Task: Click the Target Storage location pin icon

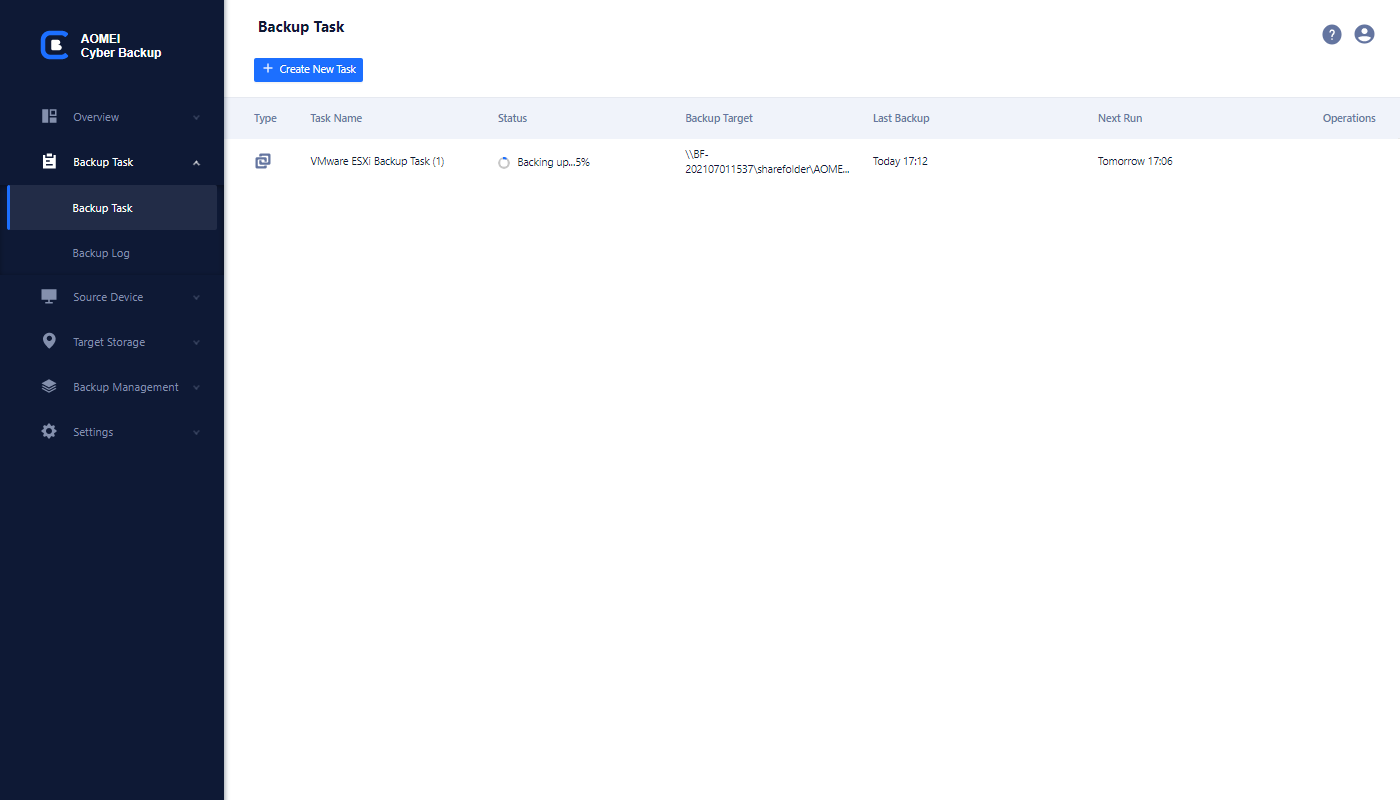Action: click(x=49, y=341)
